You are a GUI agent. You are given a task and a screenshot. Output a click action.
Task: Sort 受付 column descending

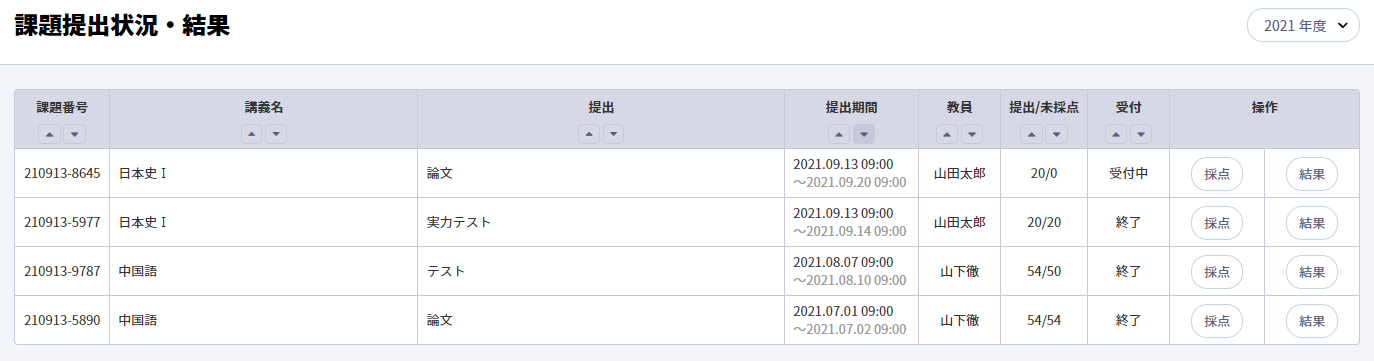point(1140,134)
